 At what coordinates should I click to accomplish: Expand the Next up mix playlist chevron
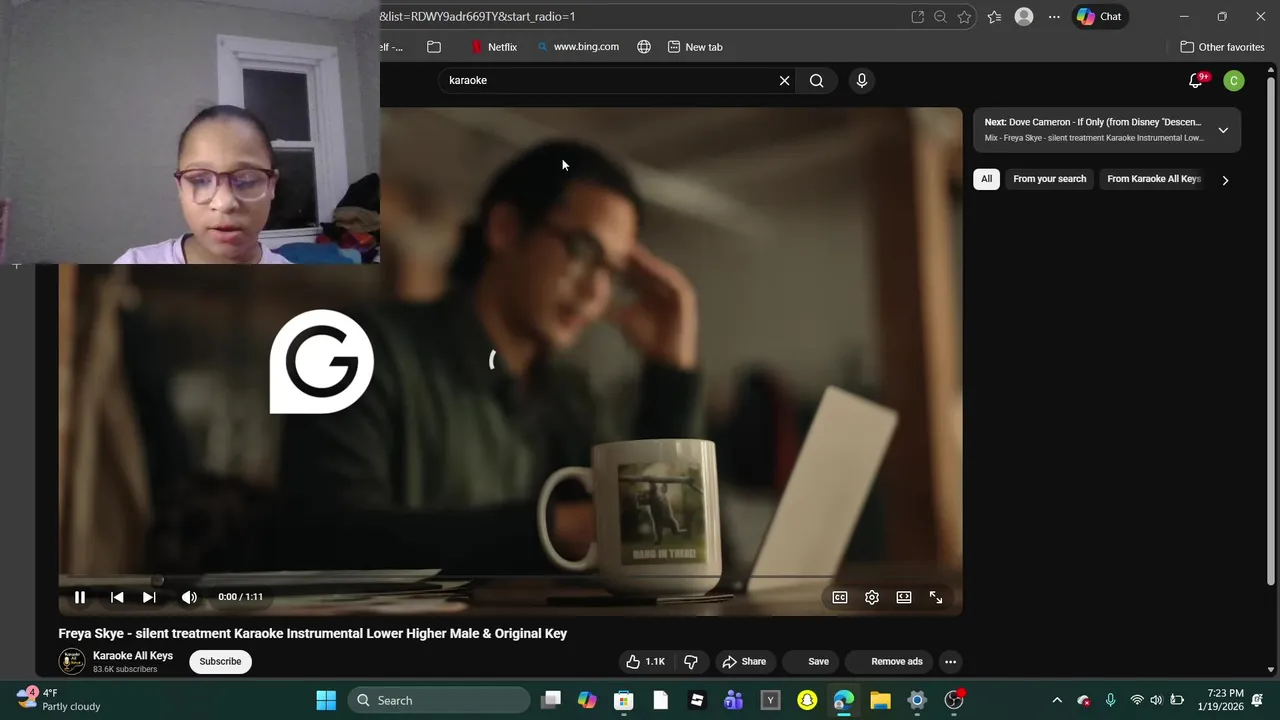[x=1223, y=130]
